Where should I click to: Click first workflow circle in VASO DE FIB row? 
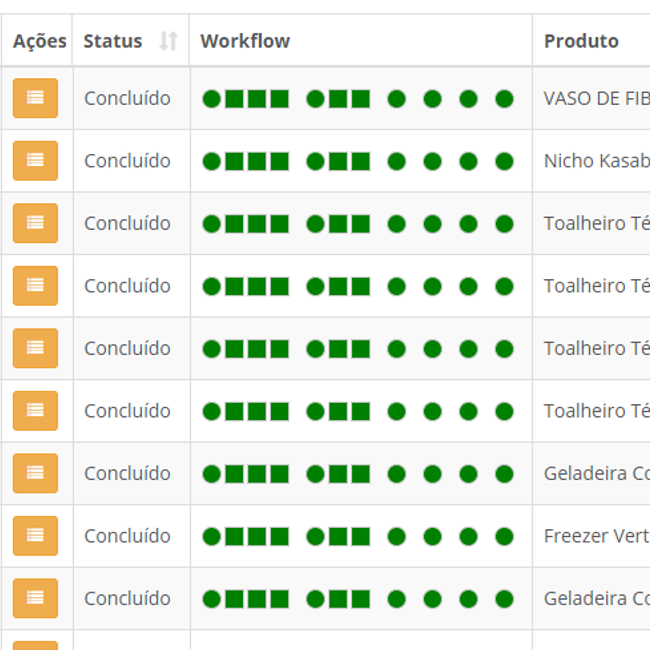pyautogui.click(x=211, y=99)
